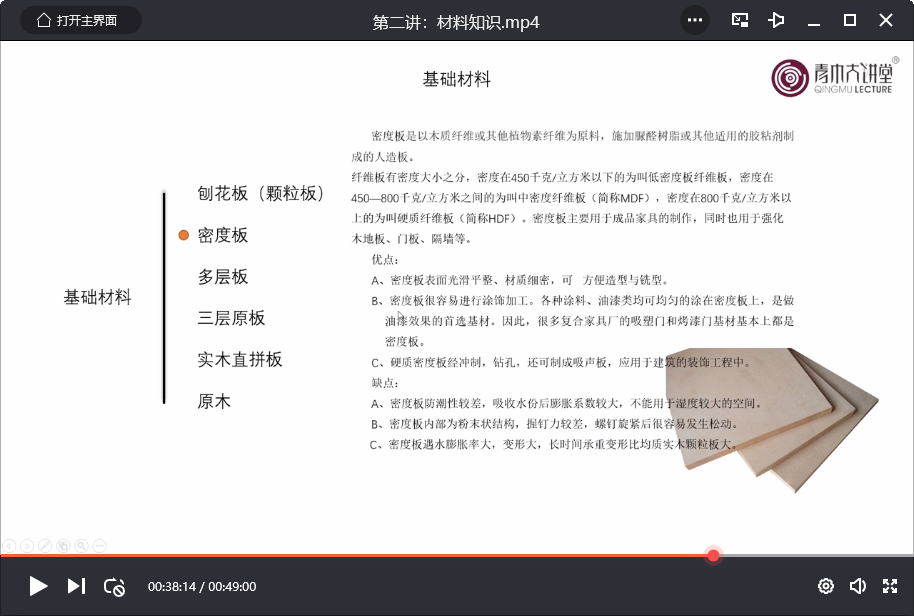The width and height of the screenshot is (914, 616).
Task: Open the slide overlay more options icon
Action: point(99,545)
